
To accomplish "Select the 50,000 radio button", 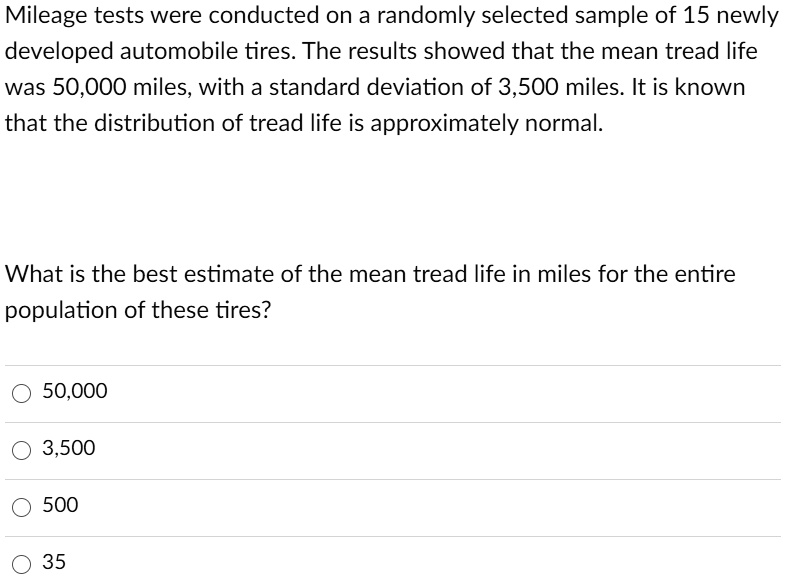I will 22,392.
